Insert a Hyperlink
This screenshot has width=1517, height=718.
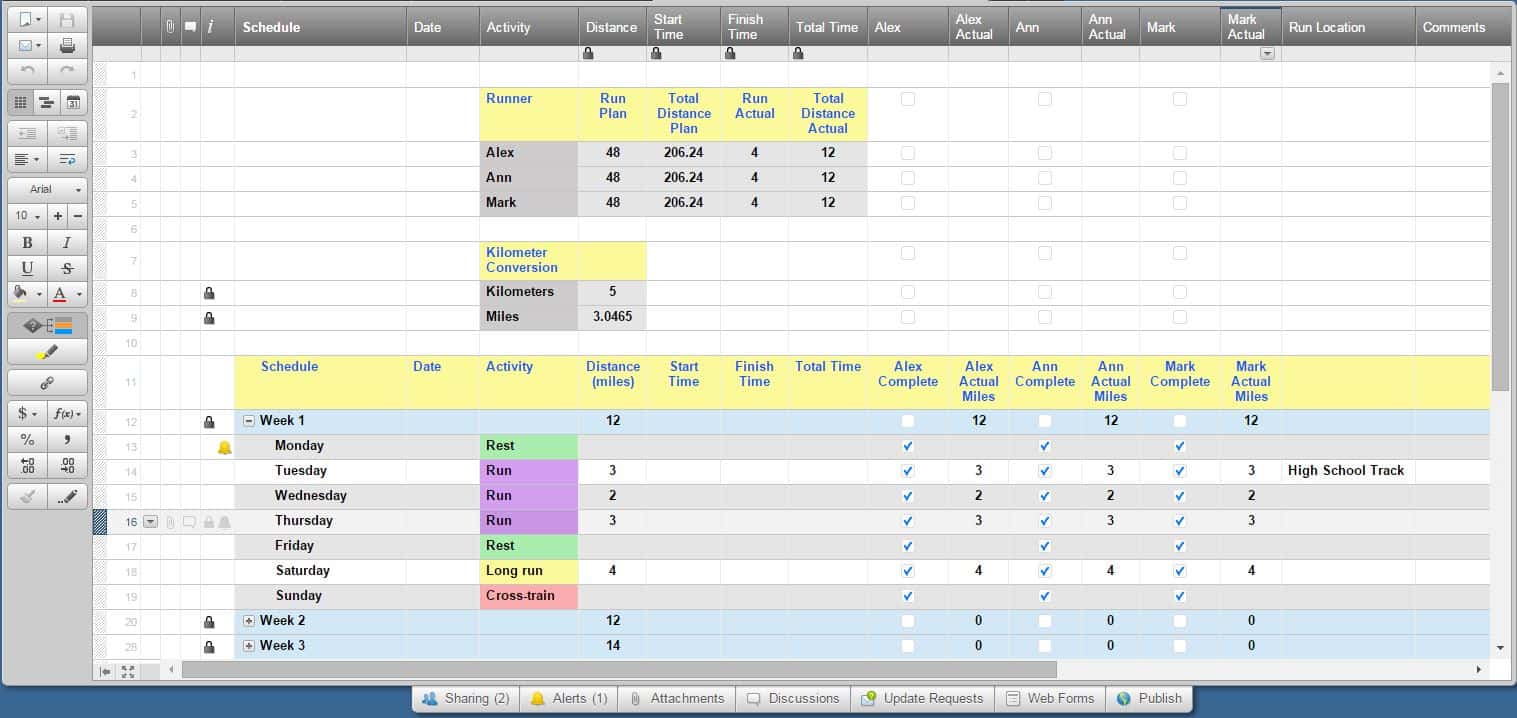pos(47,382)
